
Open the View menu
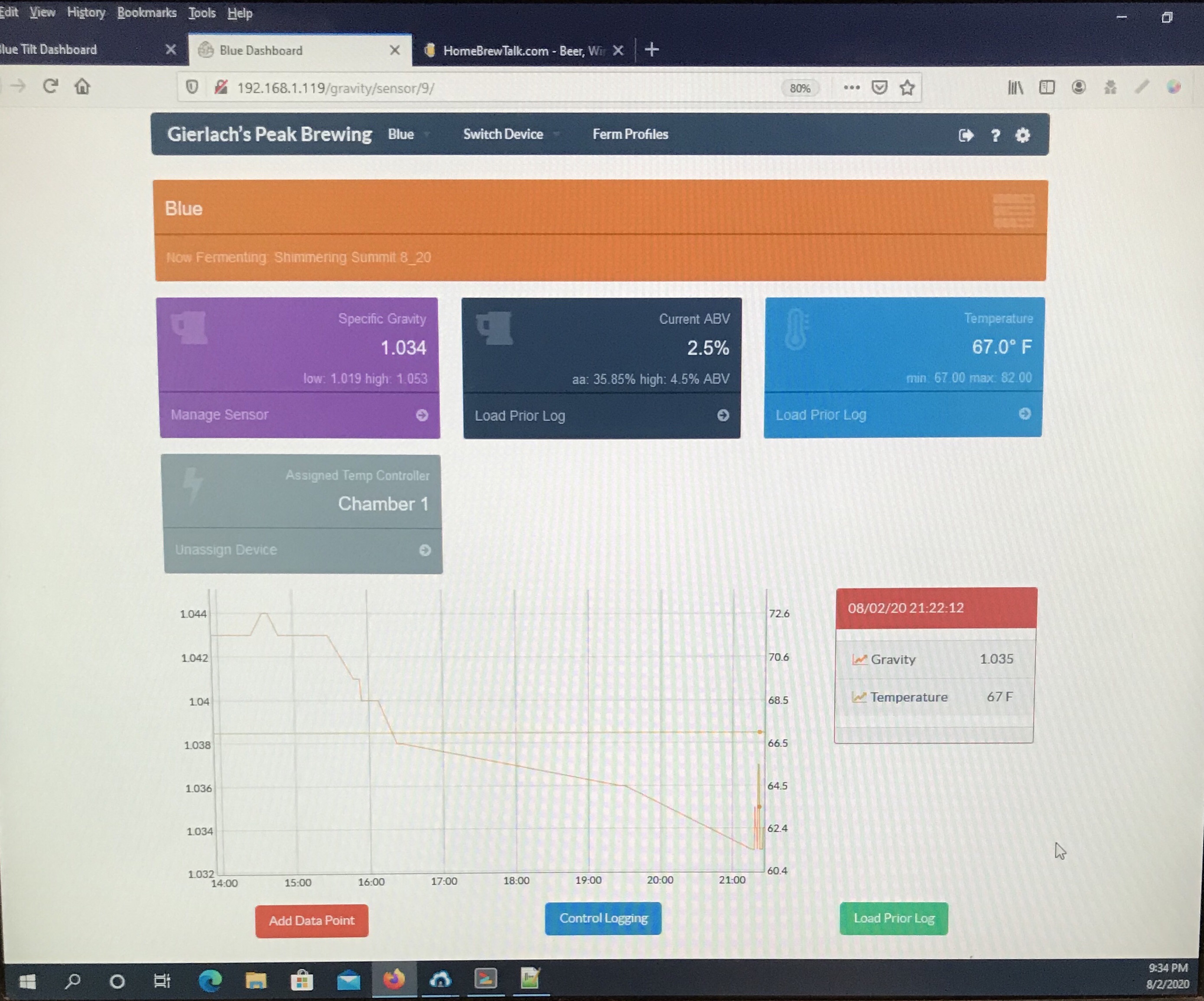42,12
